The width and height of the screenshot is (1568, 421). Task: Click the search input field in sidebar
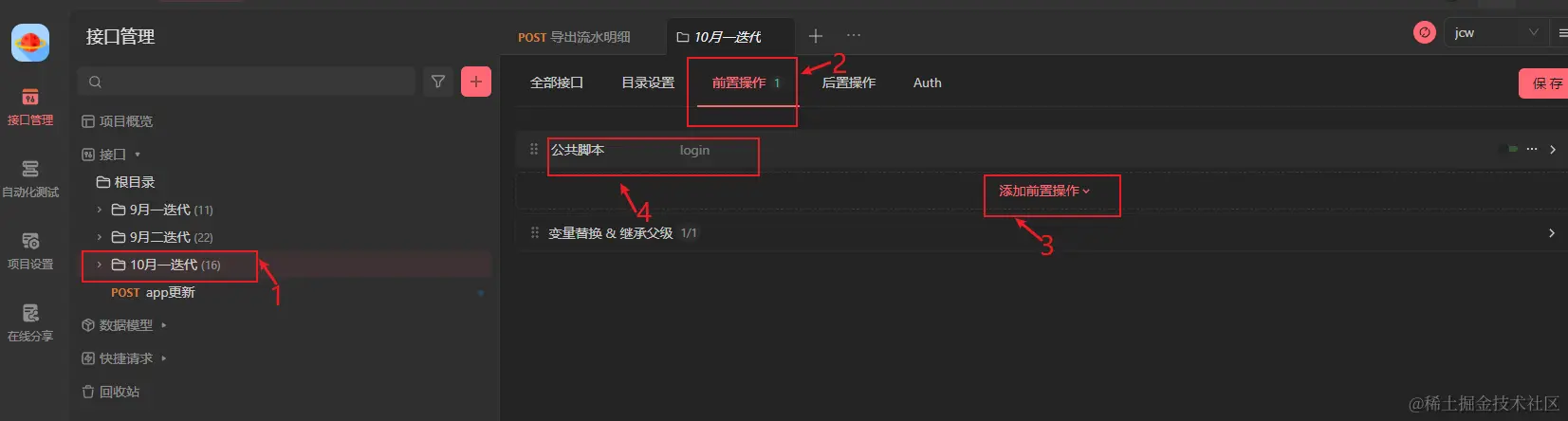coord(247,82)
